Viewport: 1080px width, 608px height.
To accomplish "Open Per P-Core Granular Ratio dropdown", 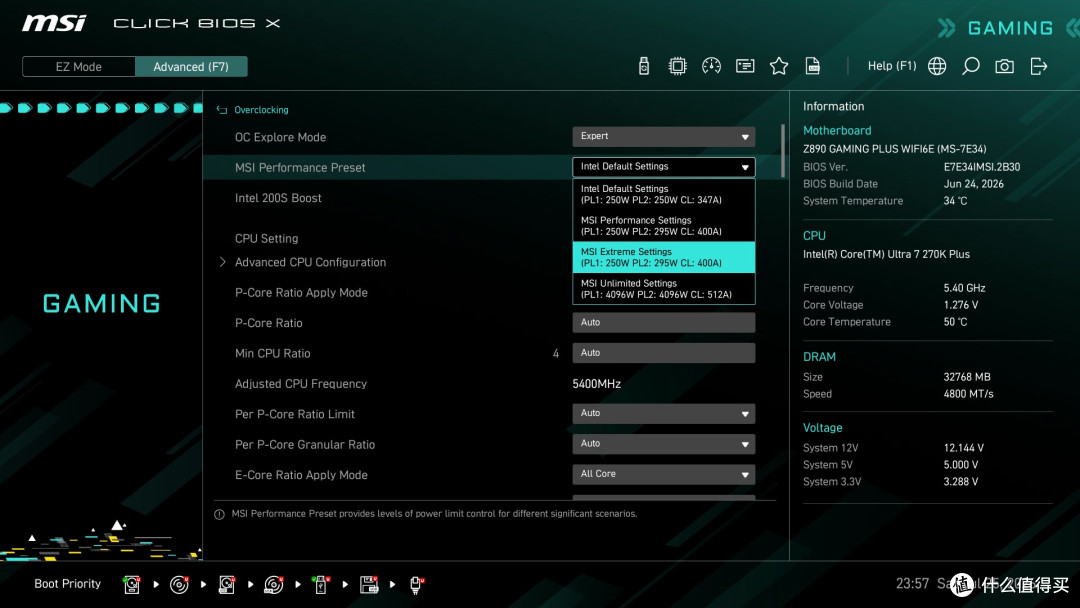I will [x=663, y=443].
